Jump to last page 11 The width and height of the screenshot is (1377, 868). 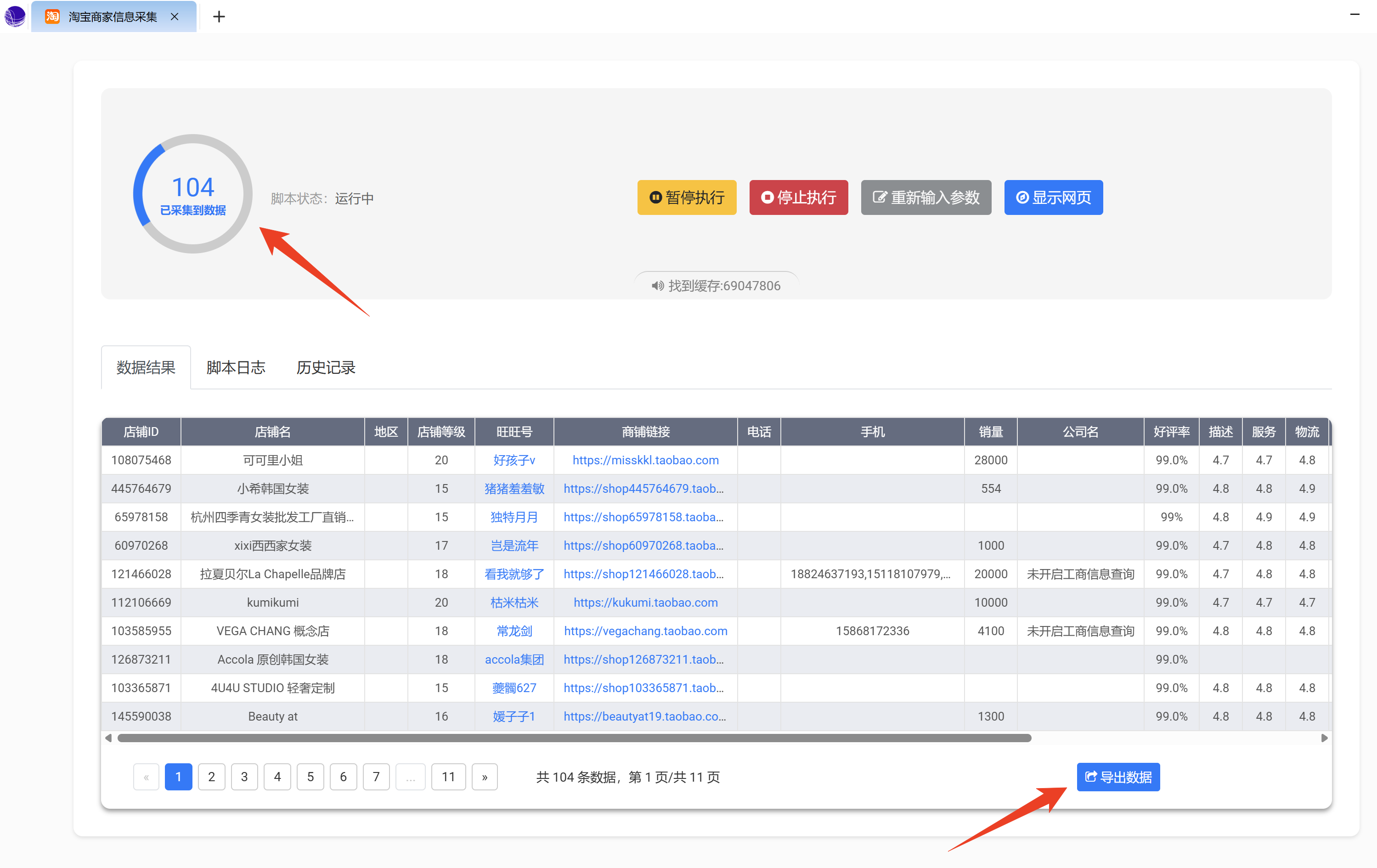pos(448,777)
